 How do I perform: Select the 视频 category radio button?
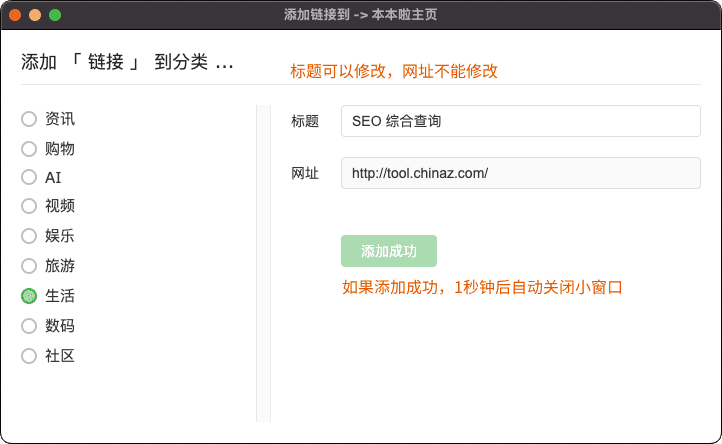coord(29,206)
